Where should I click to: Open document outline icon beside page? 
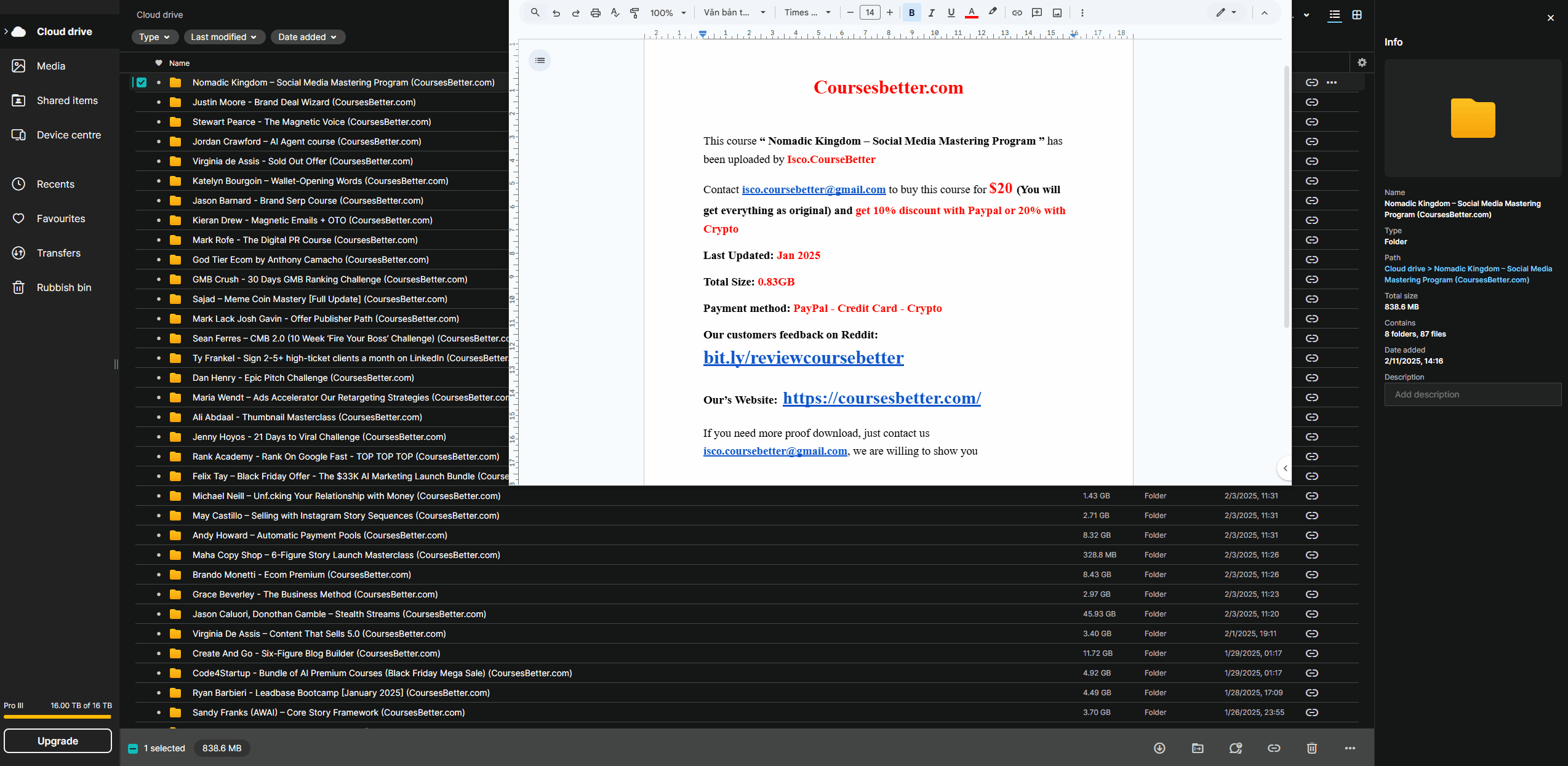coord(540,60)
